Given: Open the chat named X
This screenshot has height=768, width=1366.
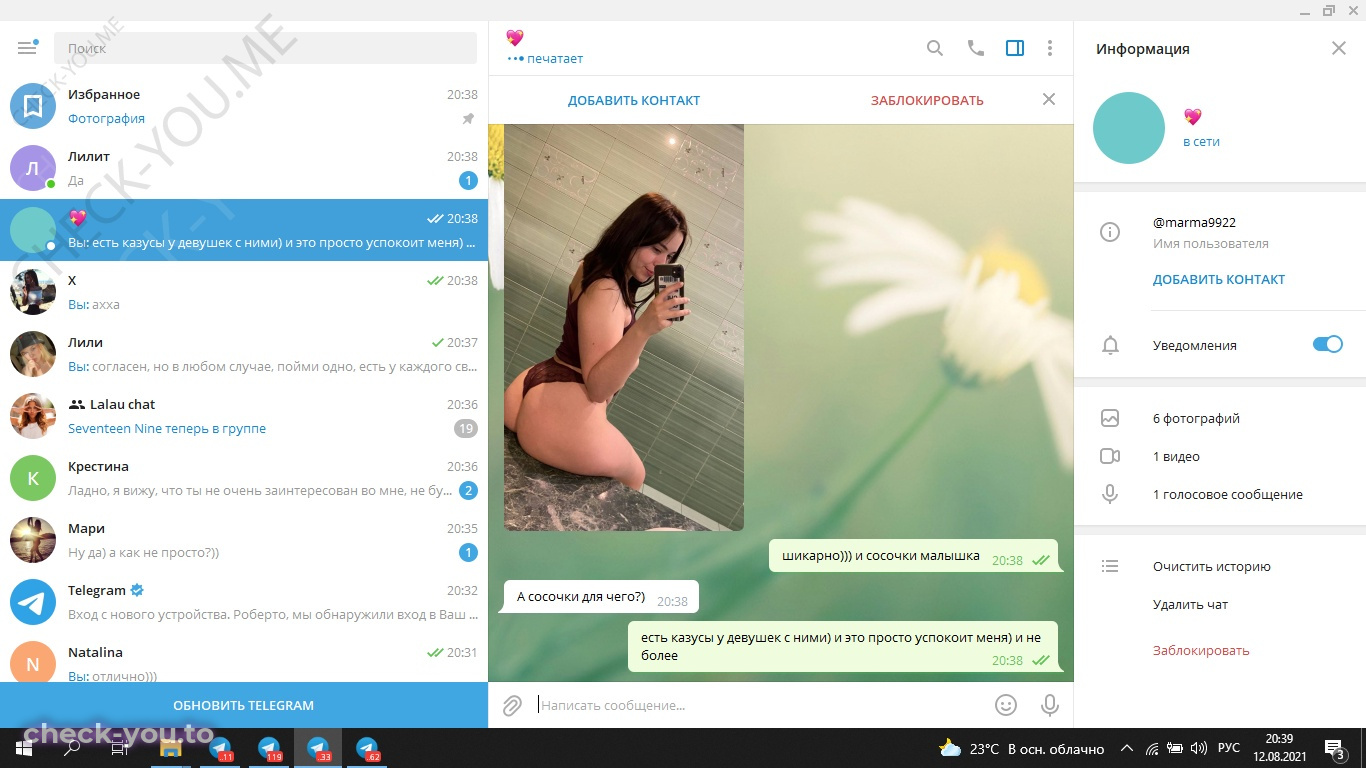Looking at the screenshot, I should coord(244,292).
